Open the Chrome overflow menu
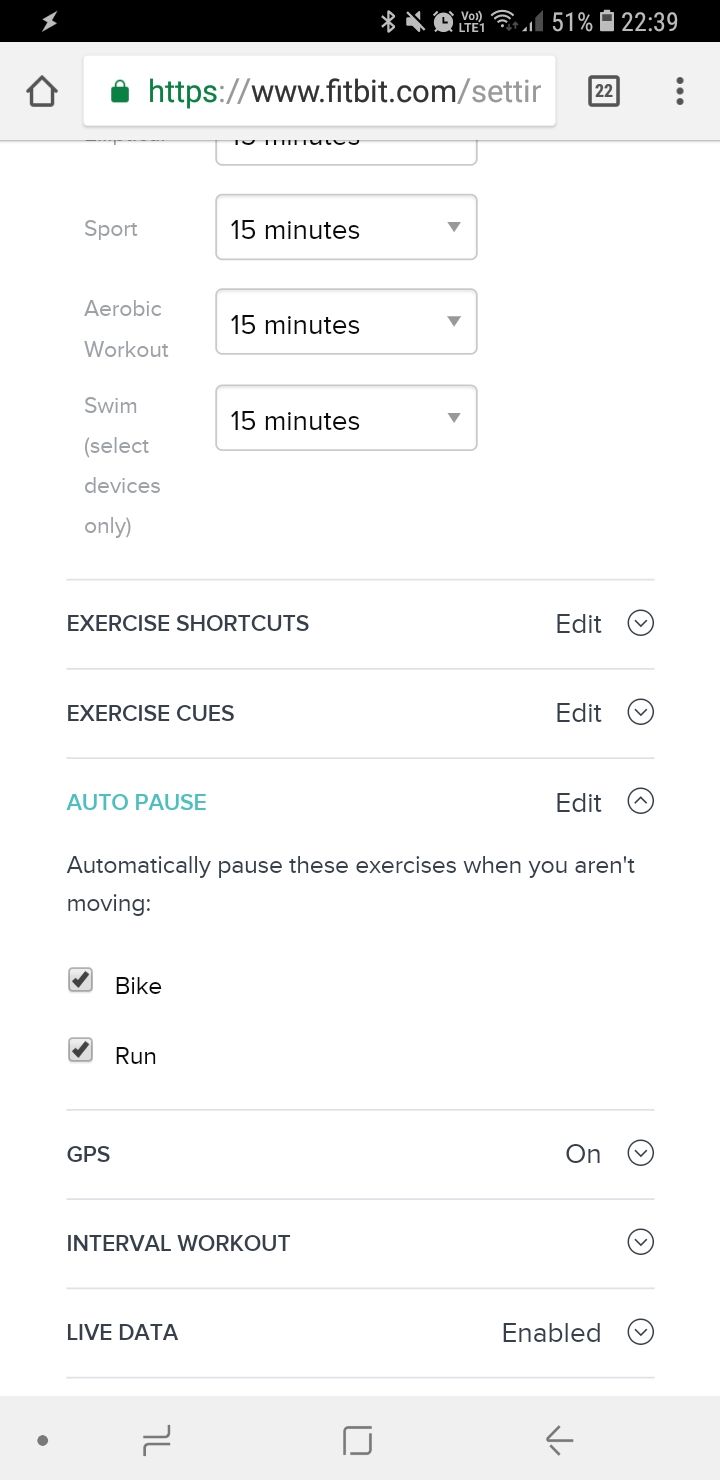 tap(679, 90)
